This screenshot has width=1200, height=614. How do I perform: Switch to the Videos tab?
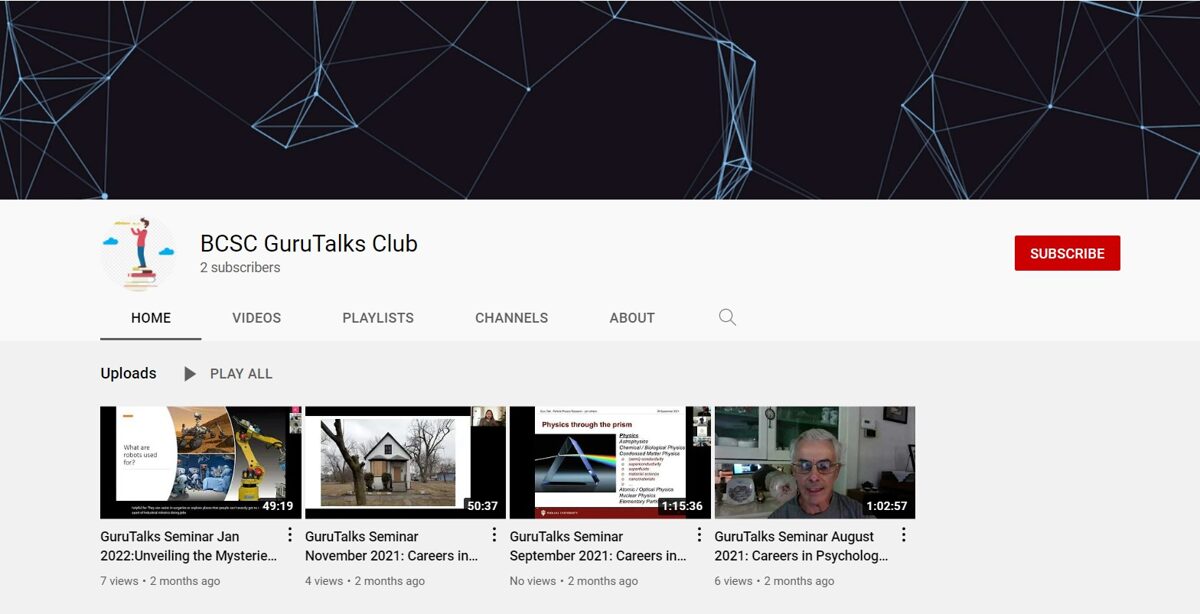tap(257, 318)
